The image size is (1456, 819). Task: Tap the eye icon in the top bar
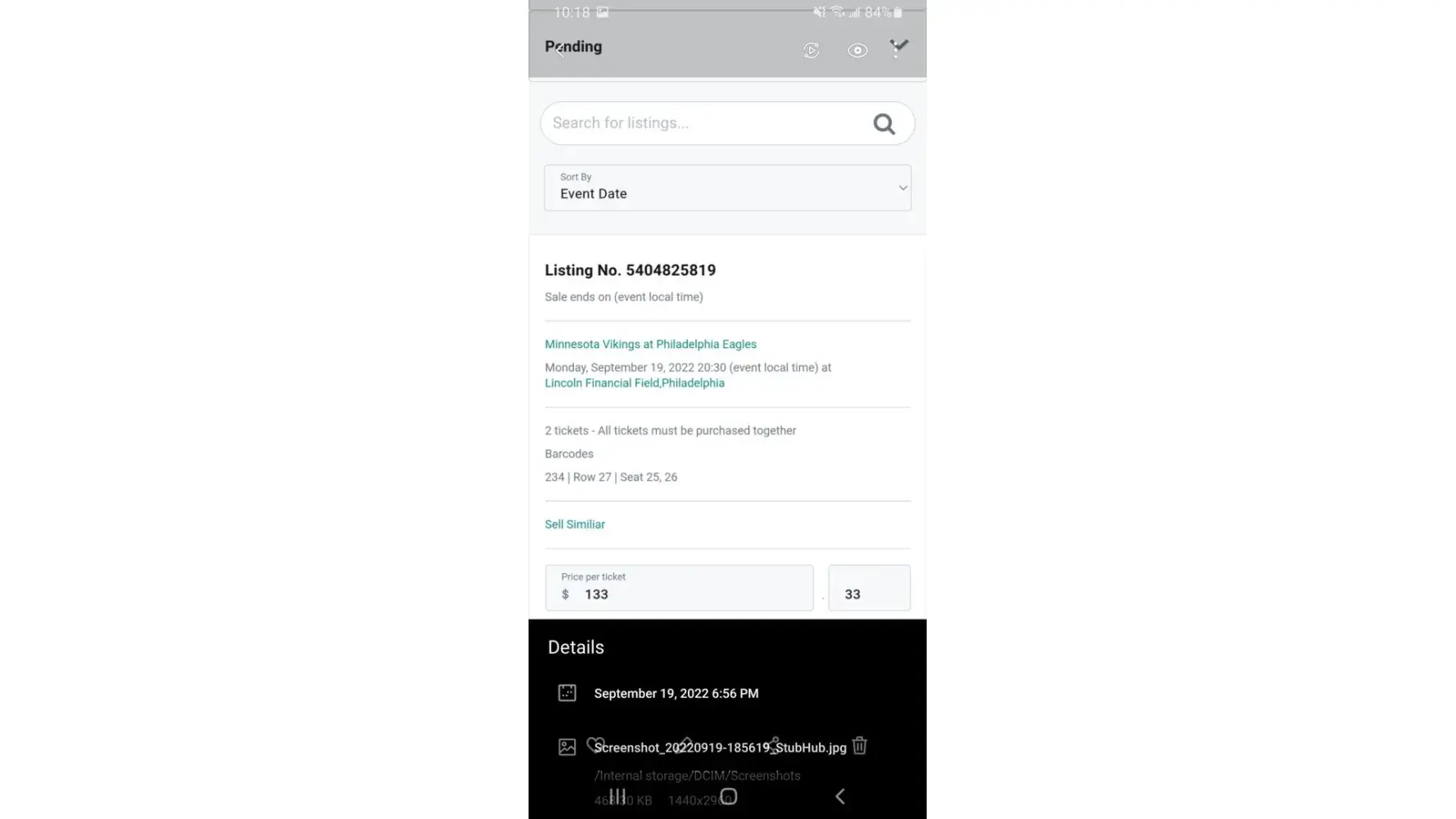[857, 51]
